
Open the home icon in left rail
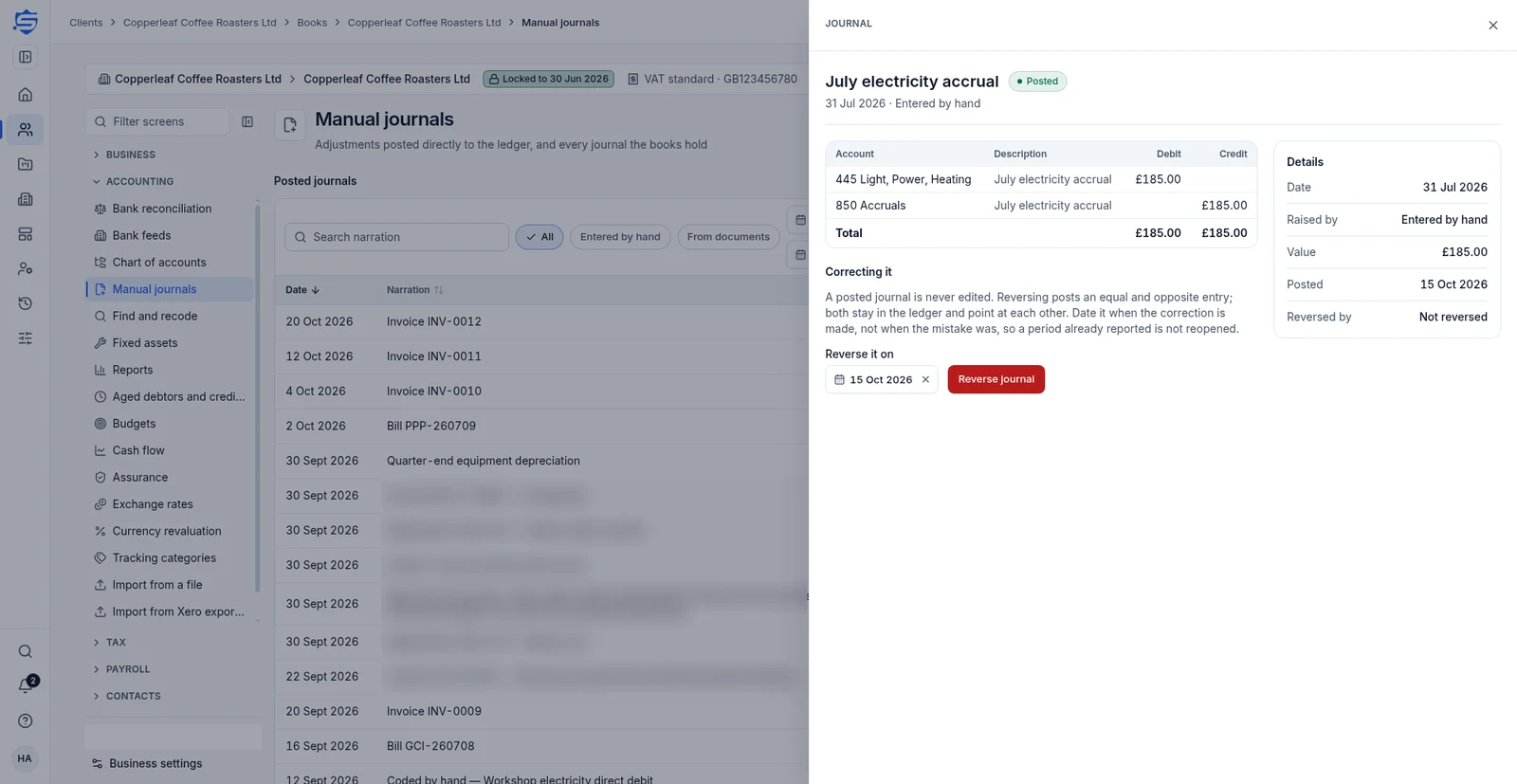pyautogui.click(x=26, y=95)
